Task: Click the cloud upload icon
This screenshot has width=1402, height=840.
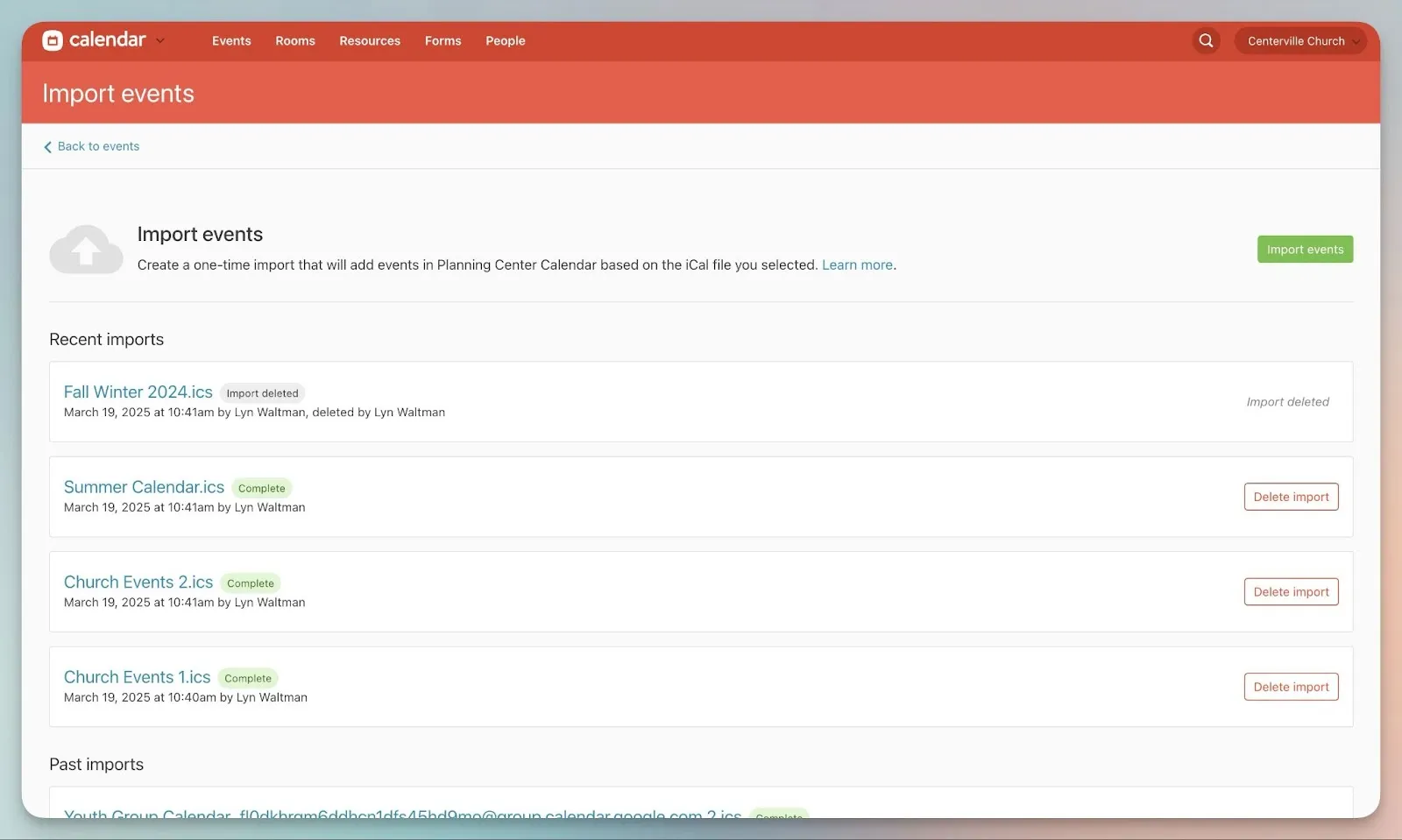Action: tap(86, 250)
